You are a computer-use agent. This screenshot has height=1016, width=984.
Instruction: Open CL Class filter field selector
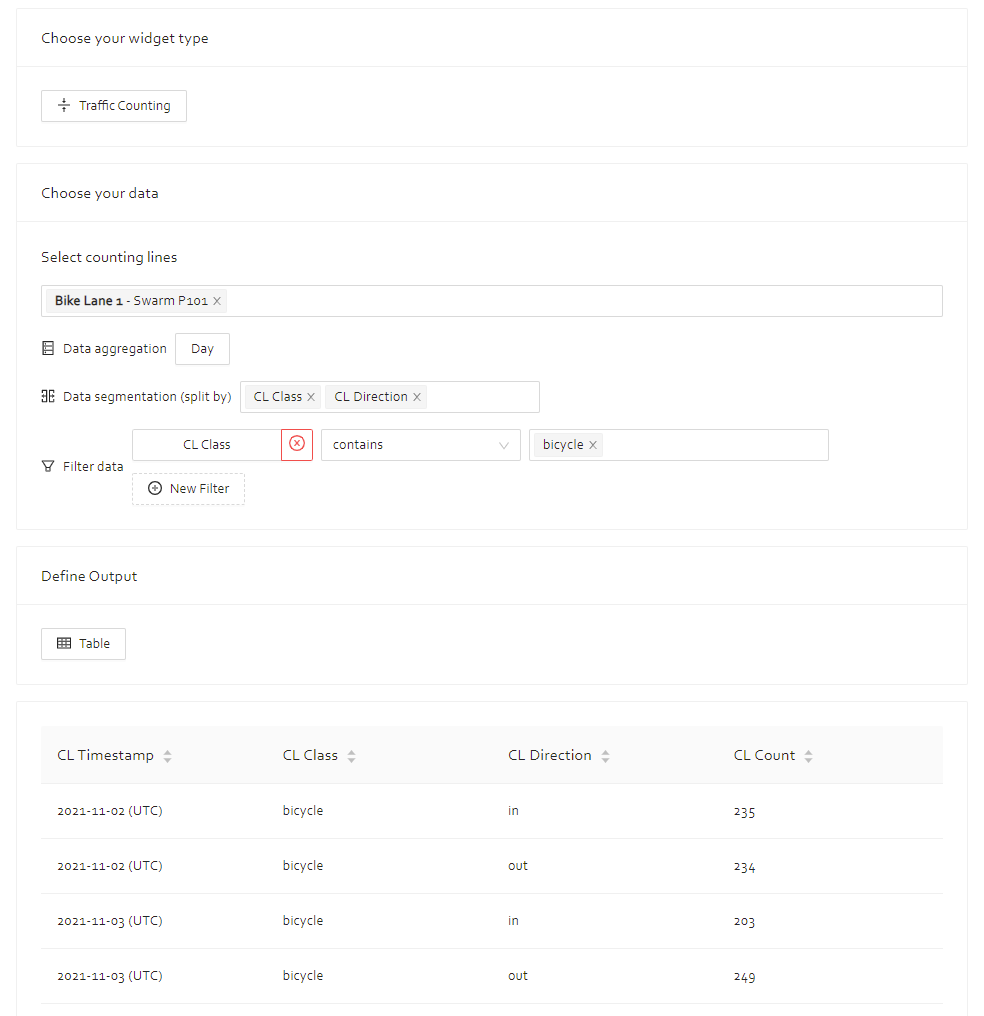point(207,445)
